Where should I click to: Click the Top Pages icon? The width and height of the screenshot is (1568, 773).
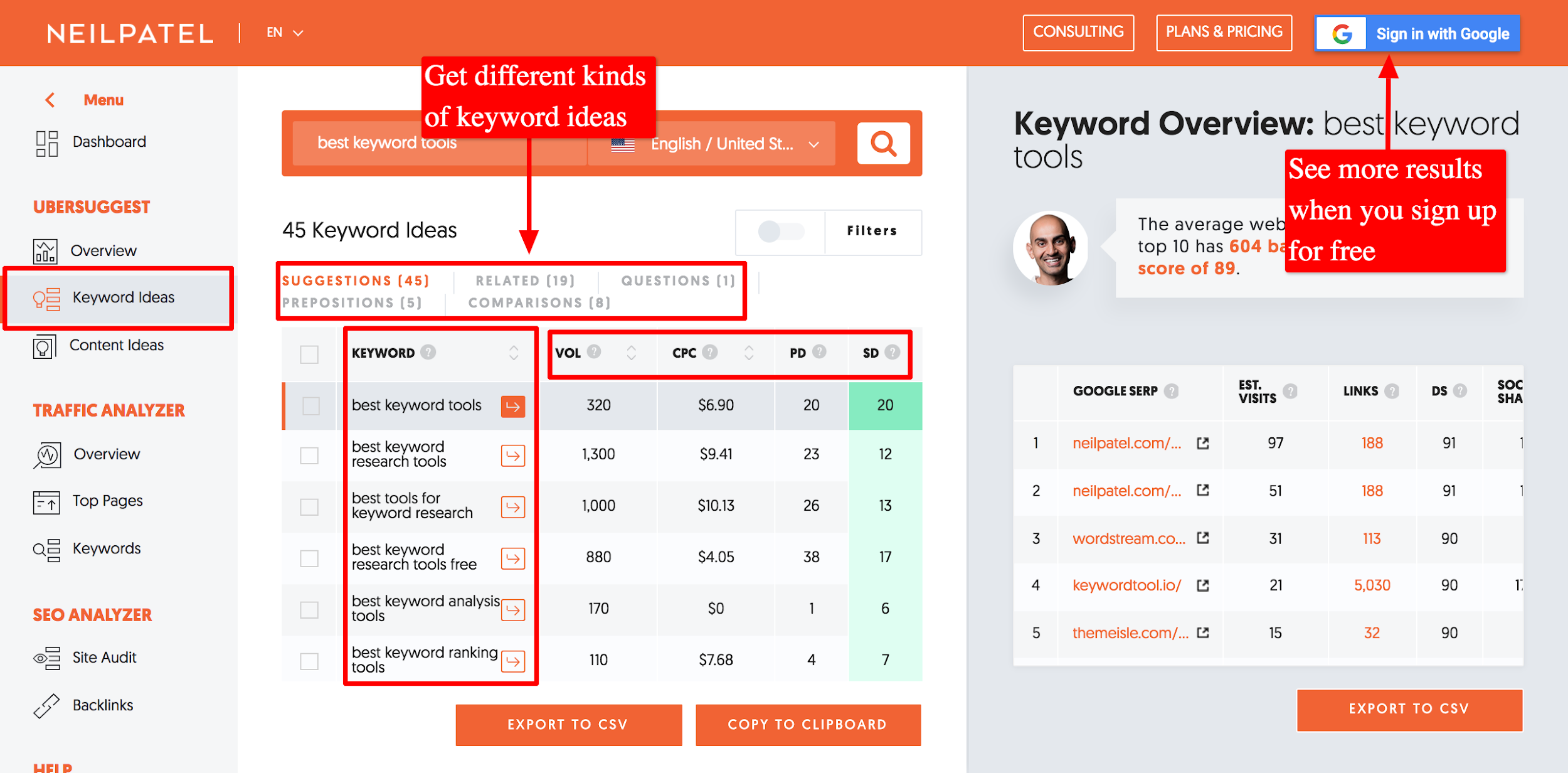coord(46,503)
